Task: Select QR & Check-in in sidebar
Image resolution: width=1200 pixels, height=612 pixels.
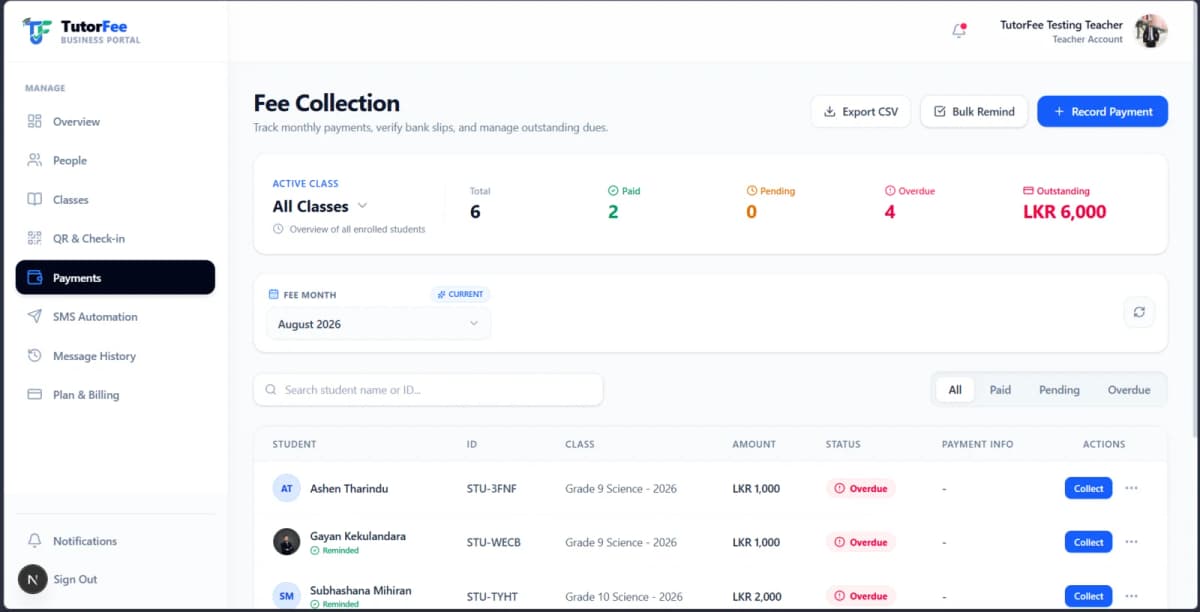Action: pos(115,239)
